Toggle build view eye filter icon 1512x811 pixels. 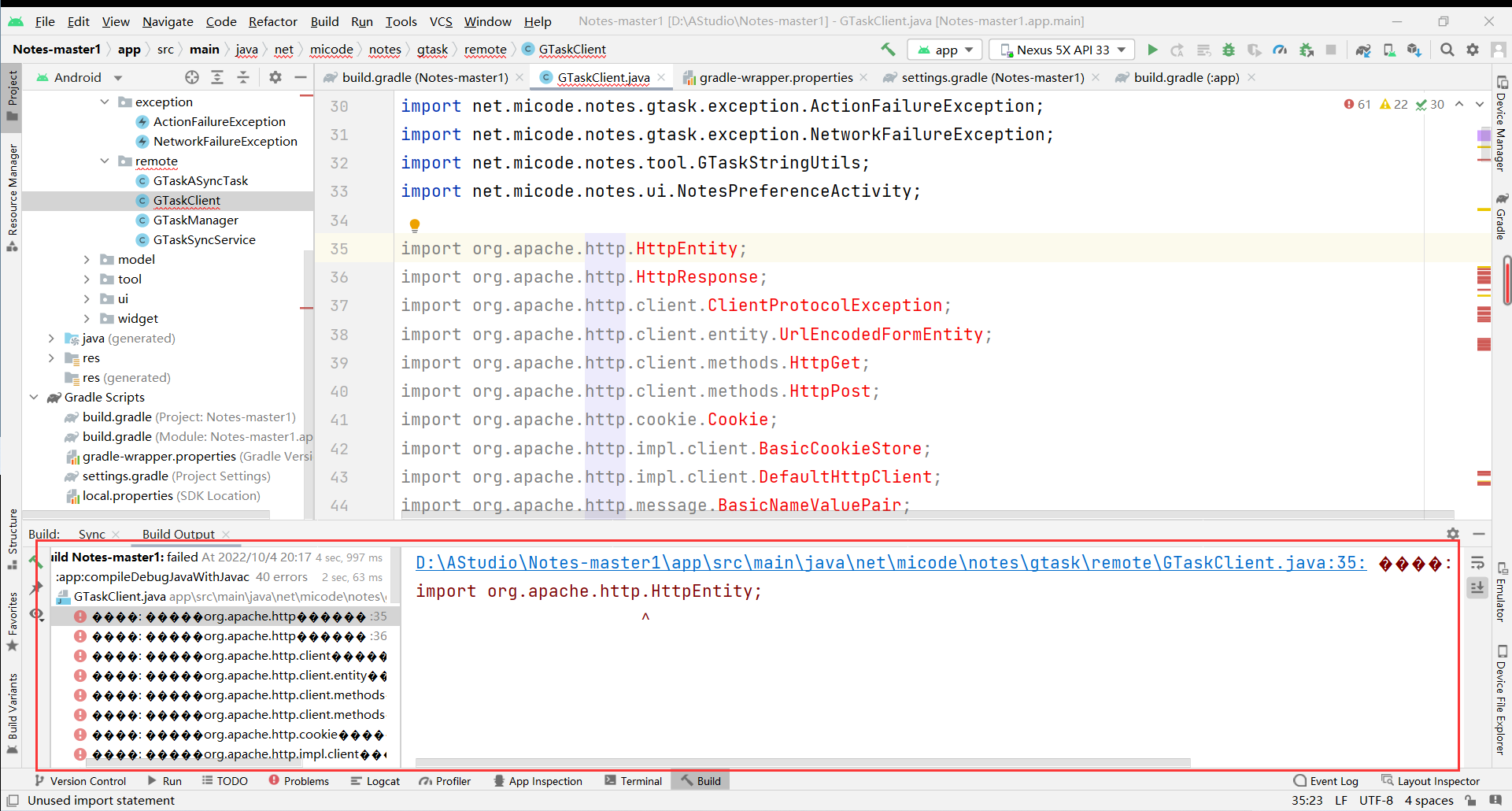click(x=36, y=614)
